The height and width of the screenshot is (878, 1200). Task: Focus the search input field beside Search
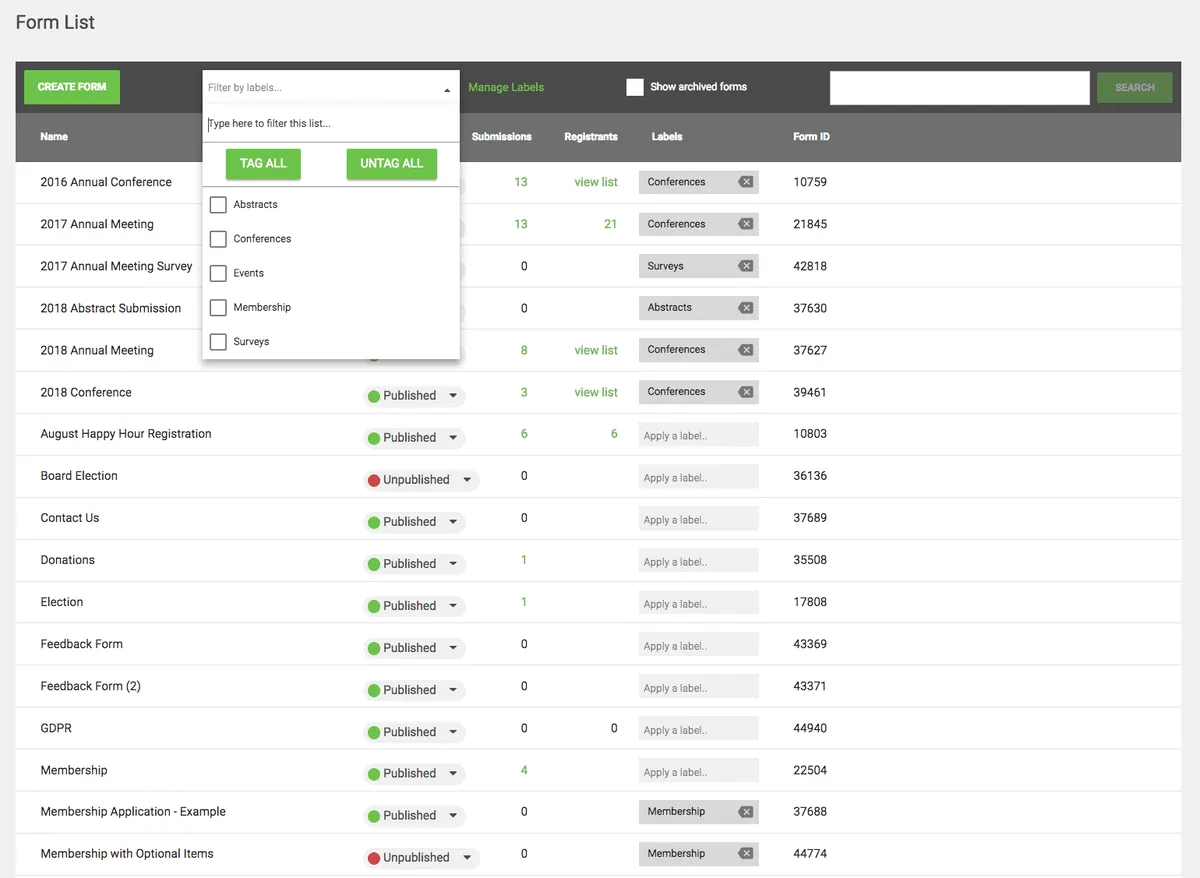pyautogui.click(x=960, y=88)
